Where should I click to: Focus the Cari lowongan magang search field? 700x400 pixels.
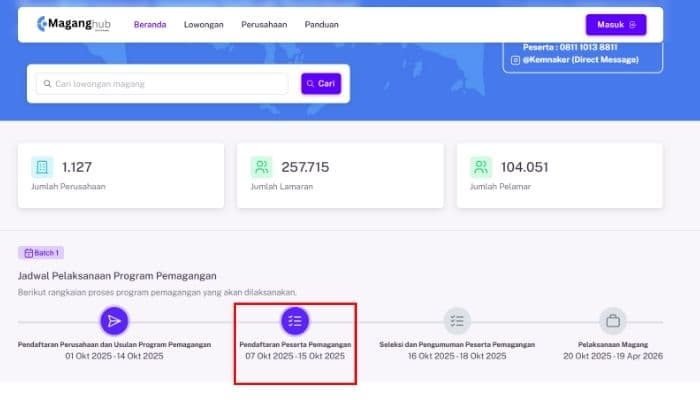[162, 84]
